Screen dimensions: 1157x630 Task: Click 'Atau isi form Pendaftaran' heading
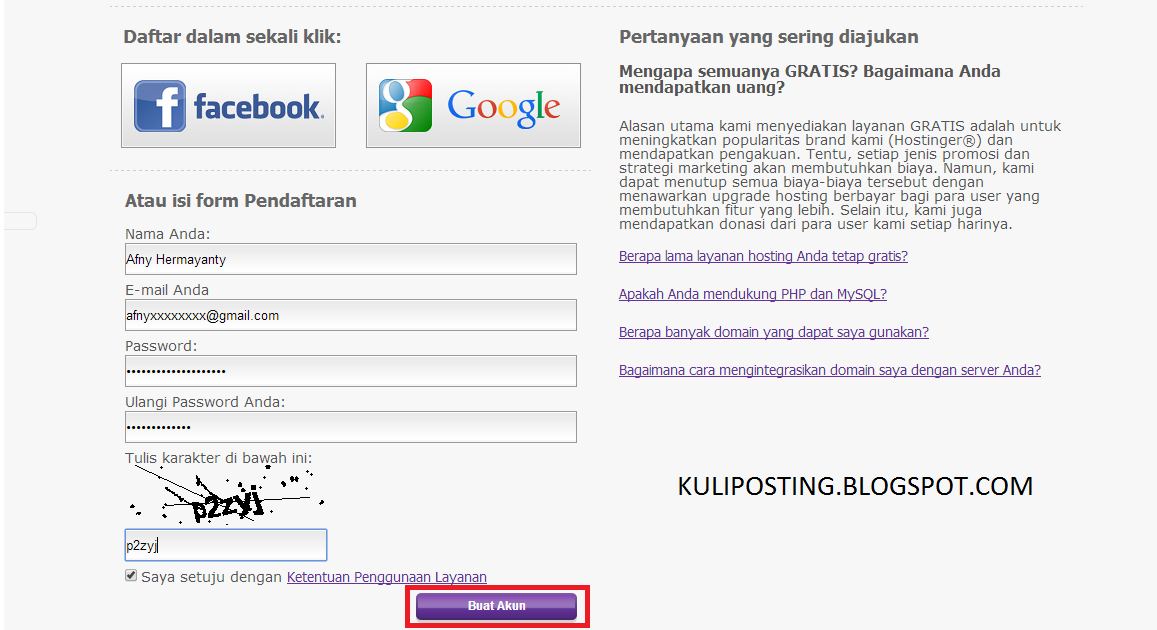241,201
